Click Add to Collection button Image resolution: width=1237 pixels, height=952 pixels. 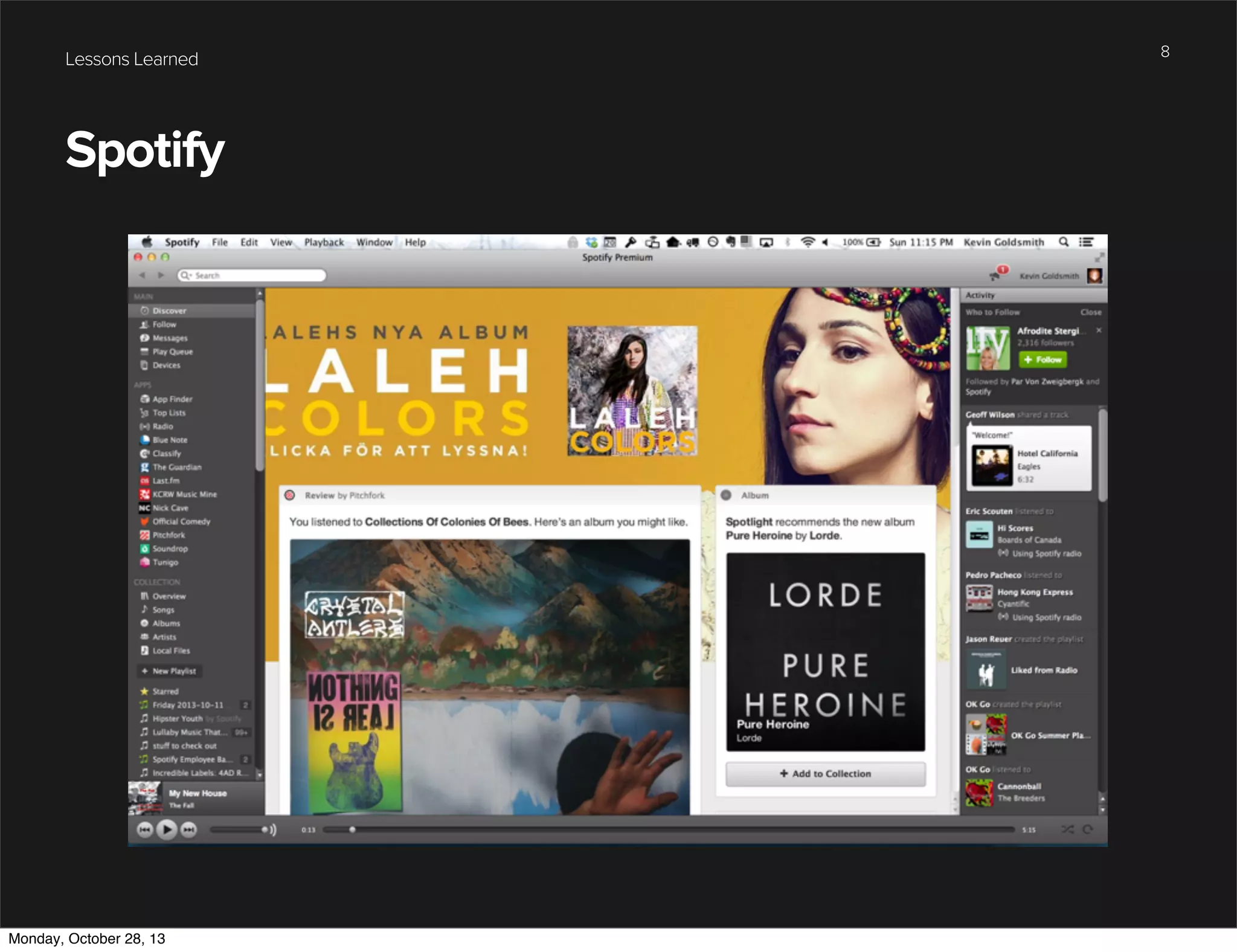[x=825, y=774]
